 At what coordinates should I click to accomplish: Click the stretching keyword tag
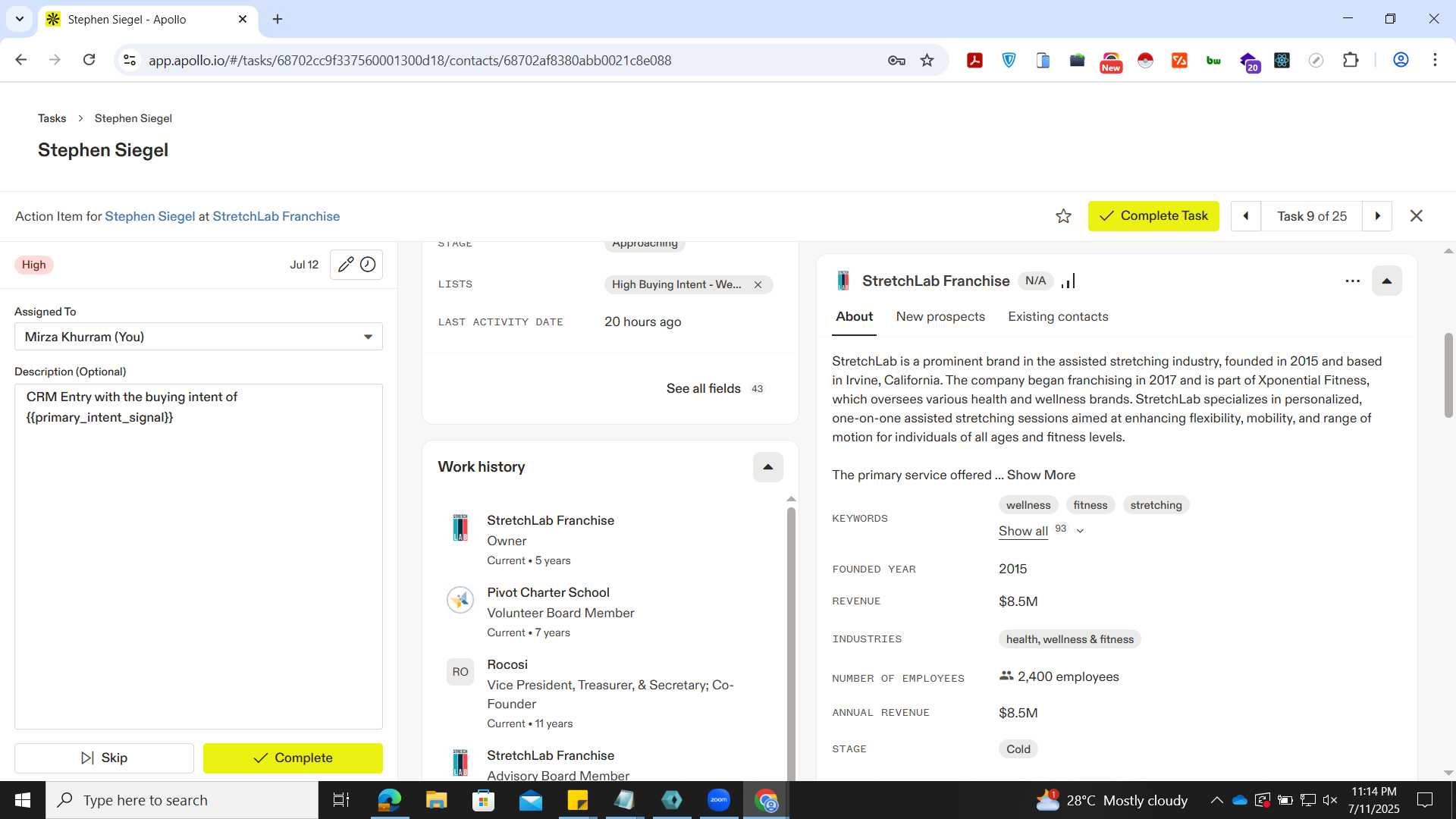coord(1156,505)
